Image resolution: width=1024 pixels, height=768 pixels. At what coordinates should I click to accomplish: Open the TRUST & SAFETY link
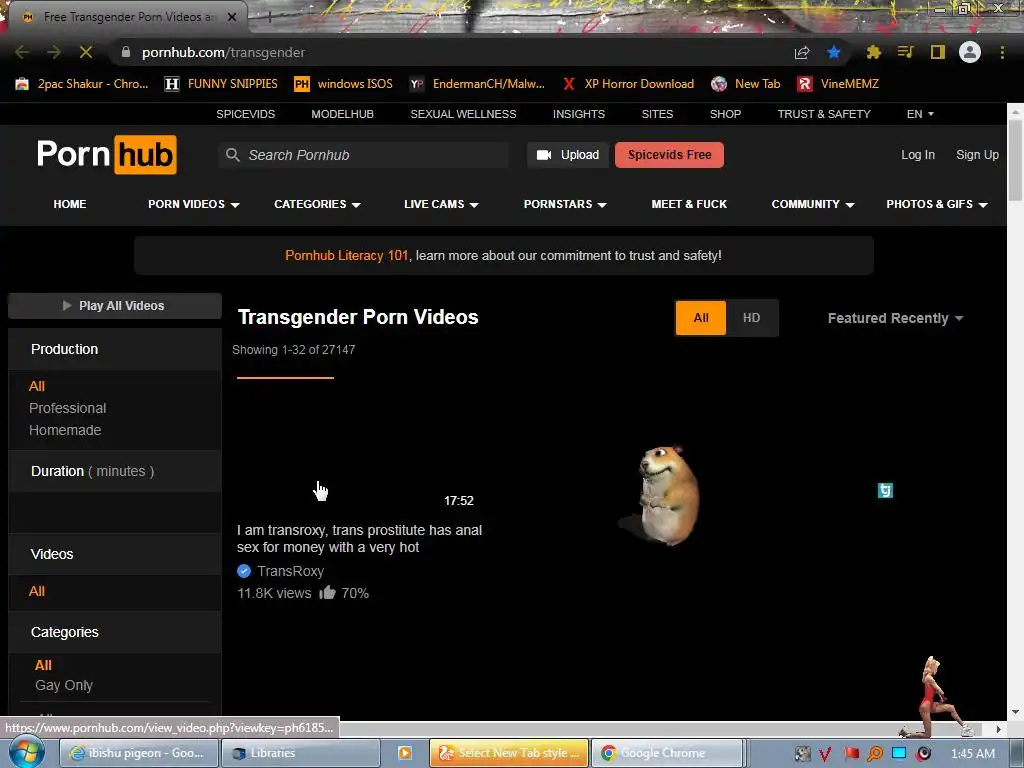point(824,114)
